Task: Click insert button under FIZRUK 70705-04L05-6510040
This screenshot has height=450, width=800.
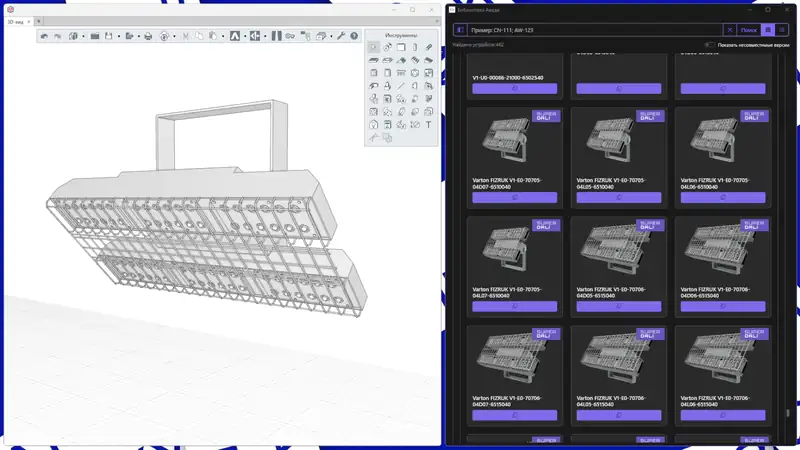Action: [x=618, y=197]
